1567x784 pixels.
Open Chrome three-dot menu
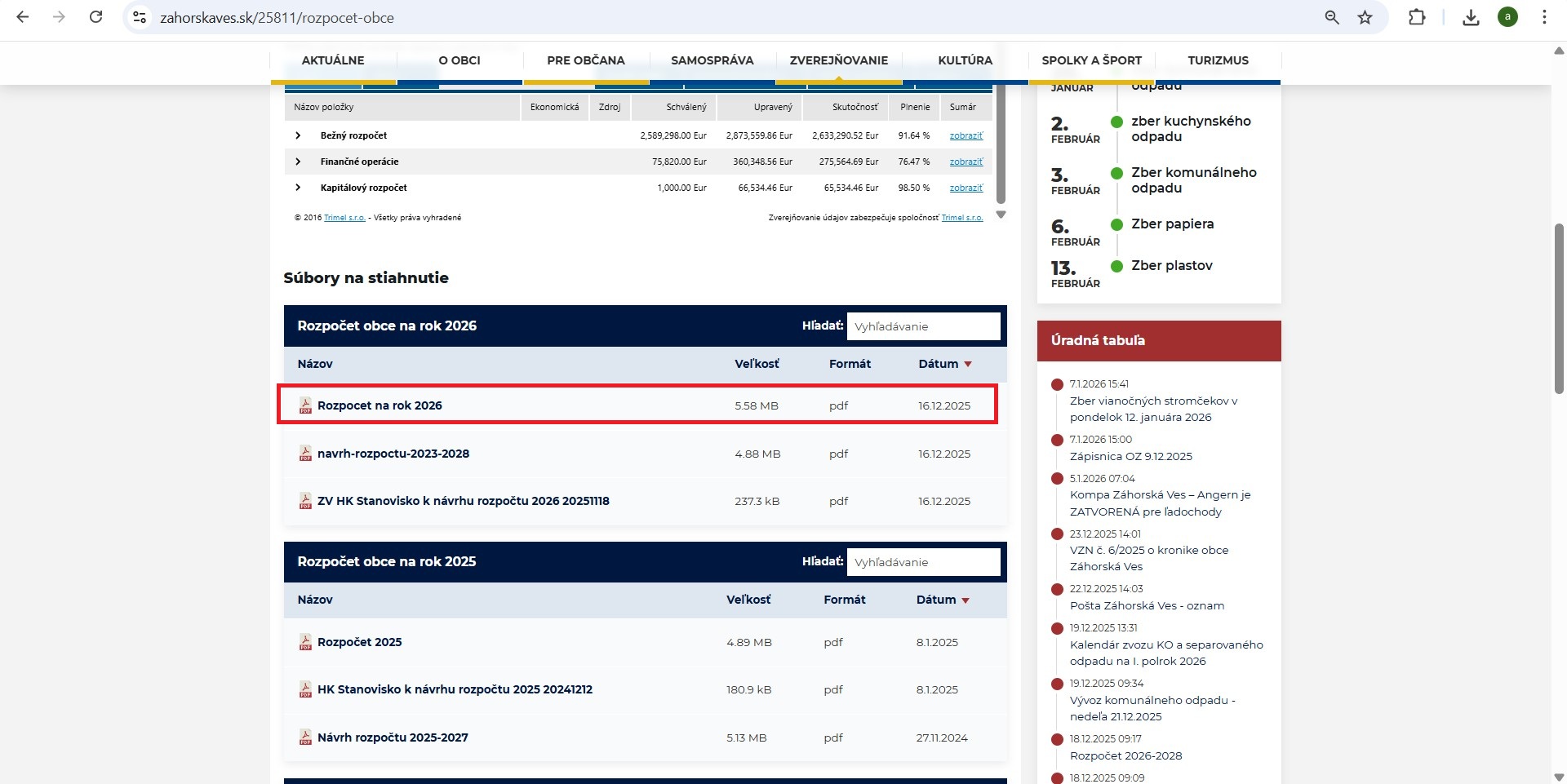(x=1544, y=17)
